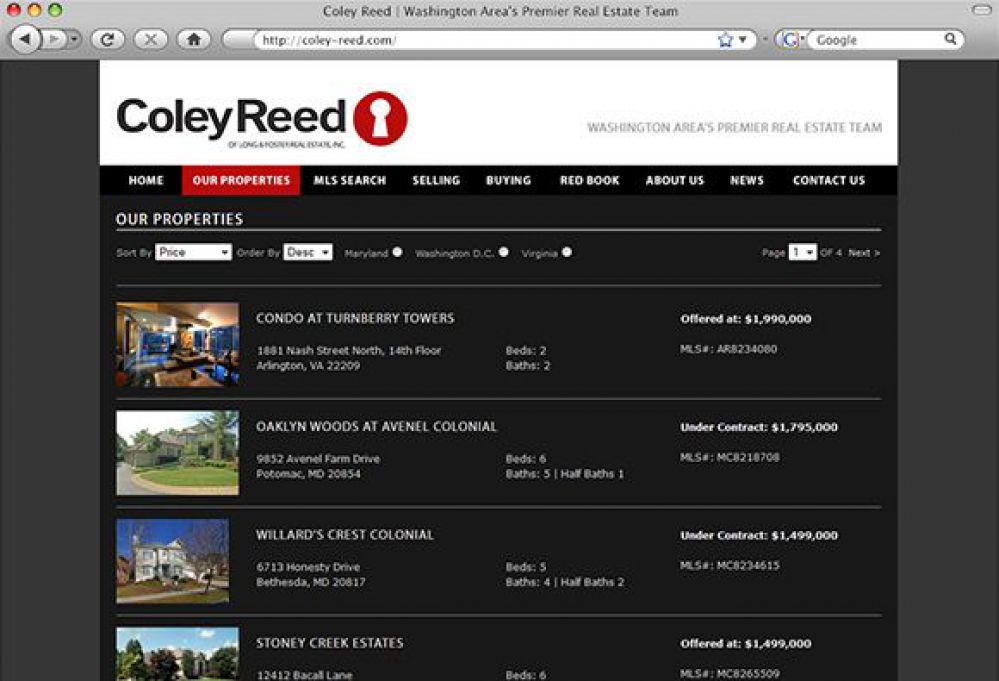Open the ABOUT US page
999x681 pixels.
pos(675,180)
